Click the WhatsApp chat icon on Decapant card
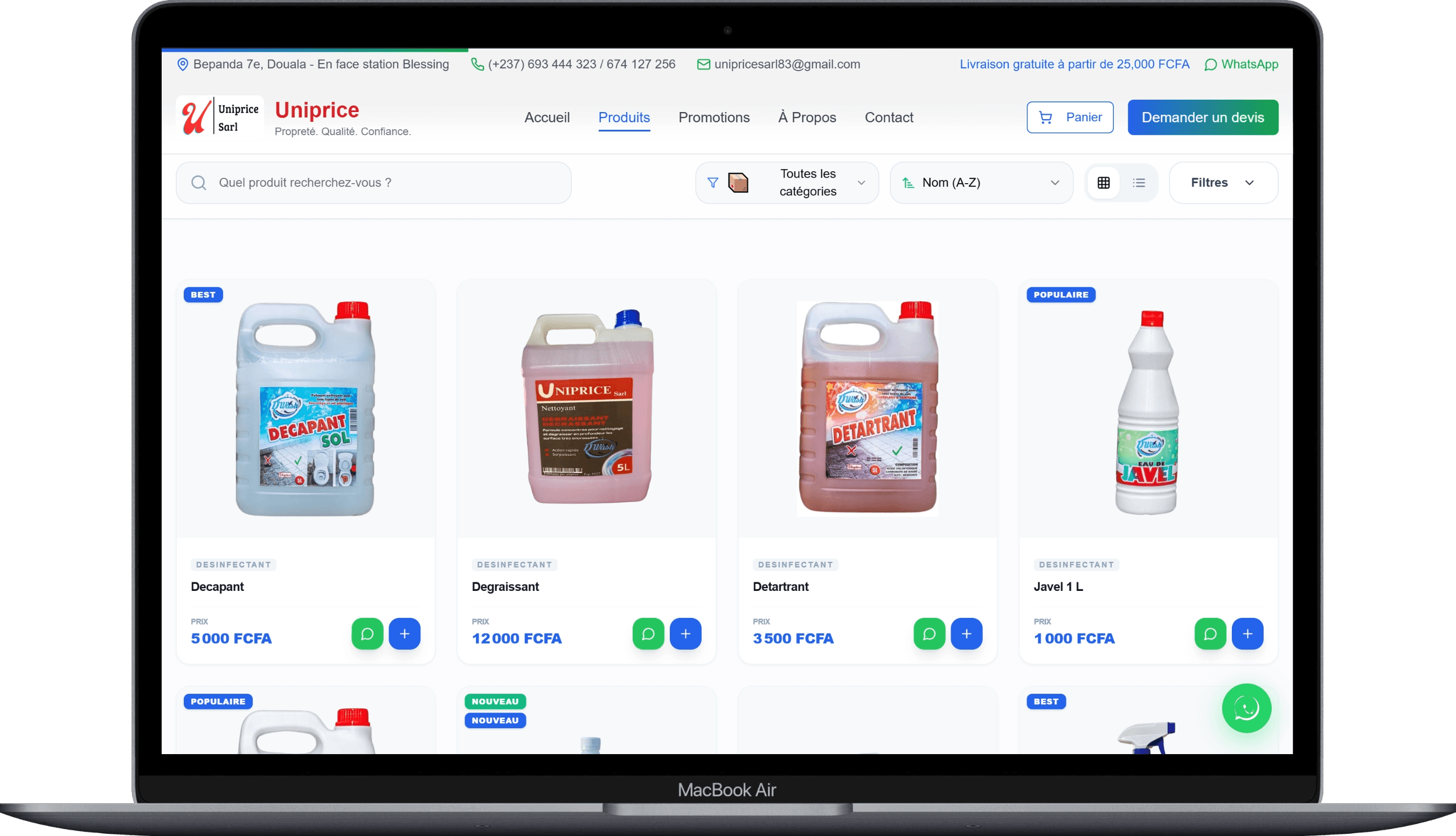The height and width of the screenshot is (836, 1456). (367, 633)
